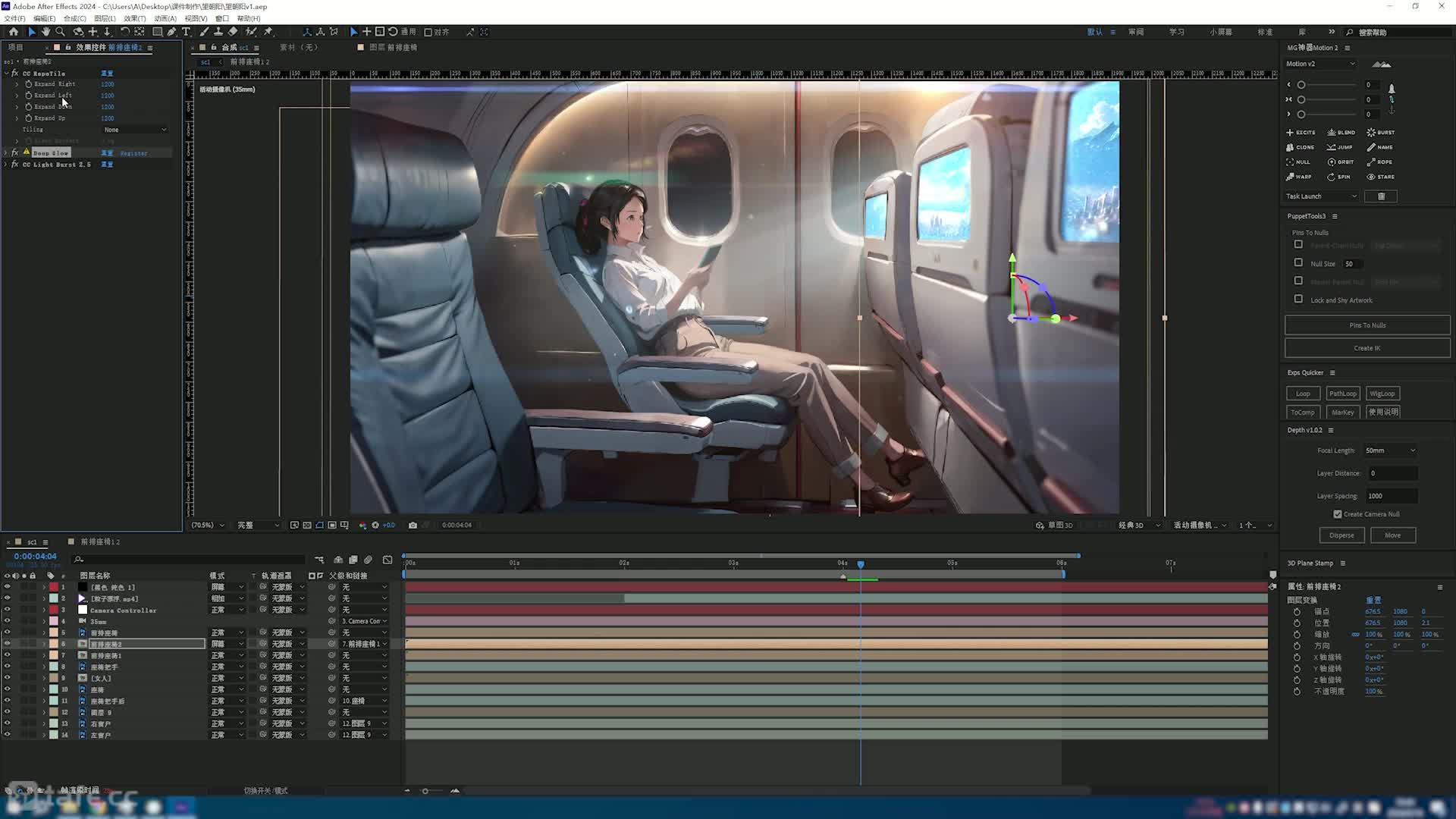Viewport: 1456px width, 819px height.
Task: Click the Layer Spacing value field 1000
Action: click(1392, 496)
